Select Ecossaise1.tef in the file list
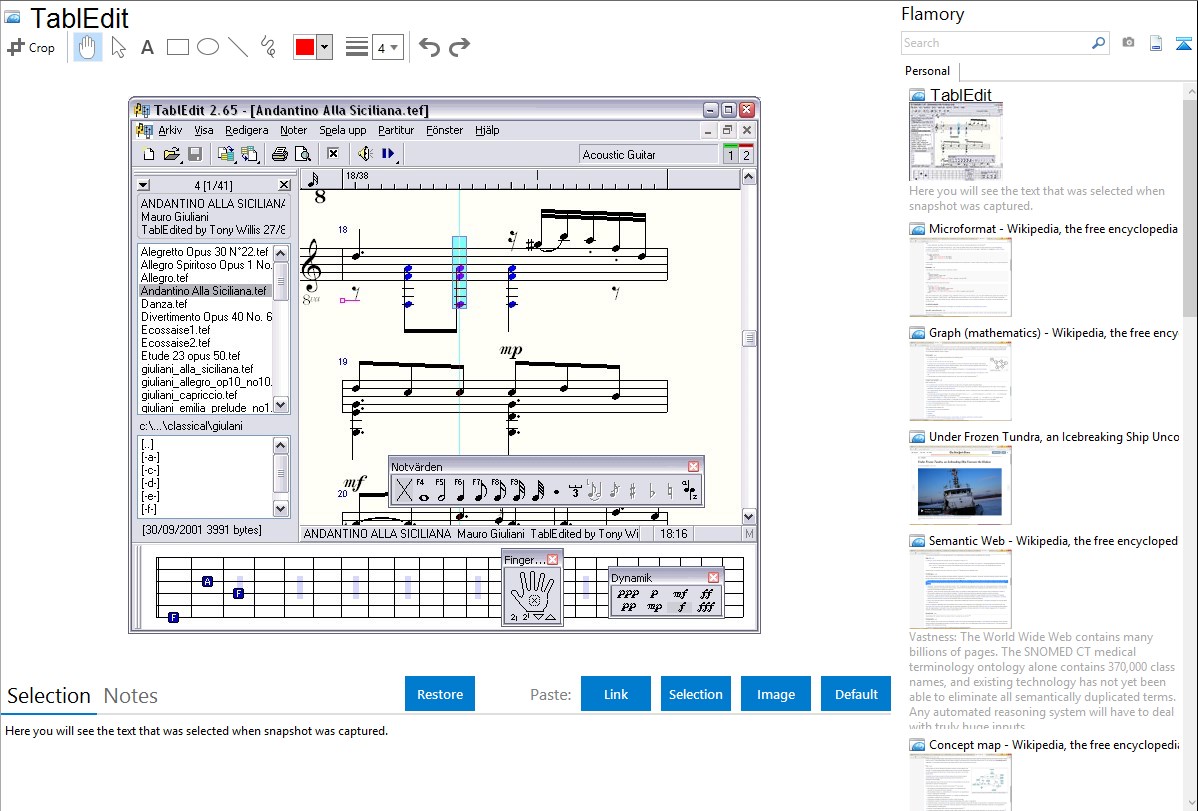This screenshot has height=811, width=1198. tap(176, 330)
